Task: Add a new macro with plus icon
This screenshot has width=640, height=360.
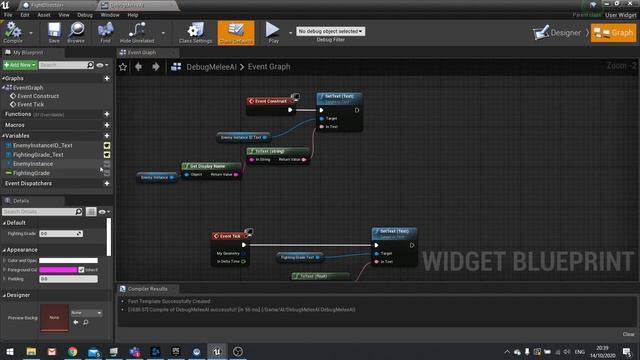Action: (x=107, y=125)
